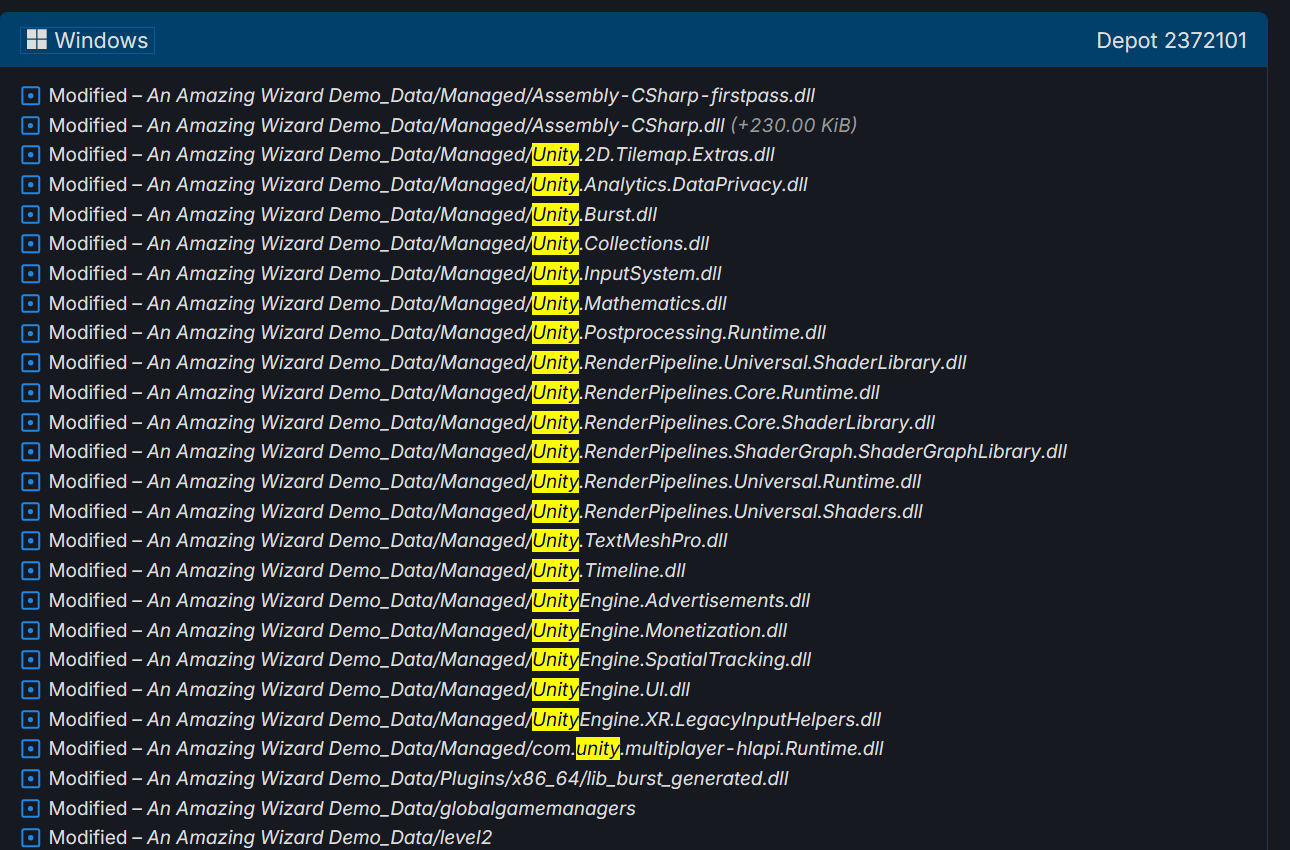Select the Unity.RenderPipelines.Universal.Runtime.dll path

pyautogui.click(x=534, y=482)
